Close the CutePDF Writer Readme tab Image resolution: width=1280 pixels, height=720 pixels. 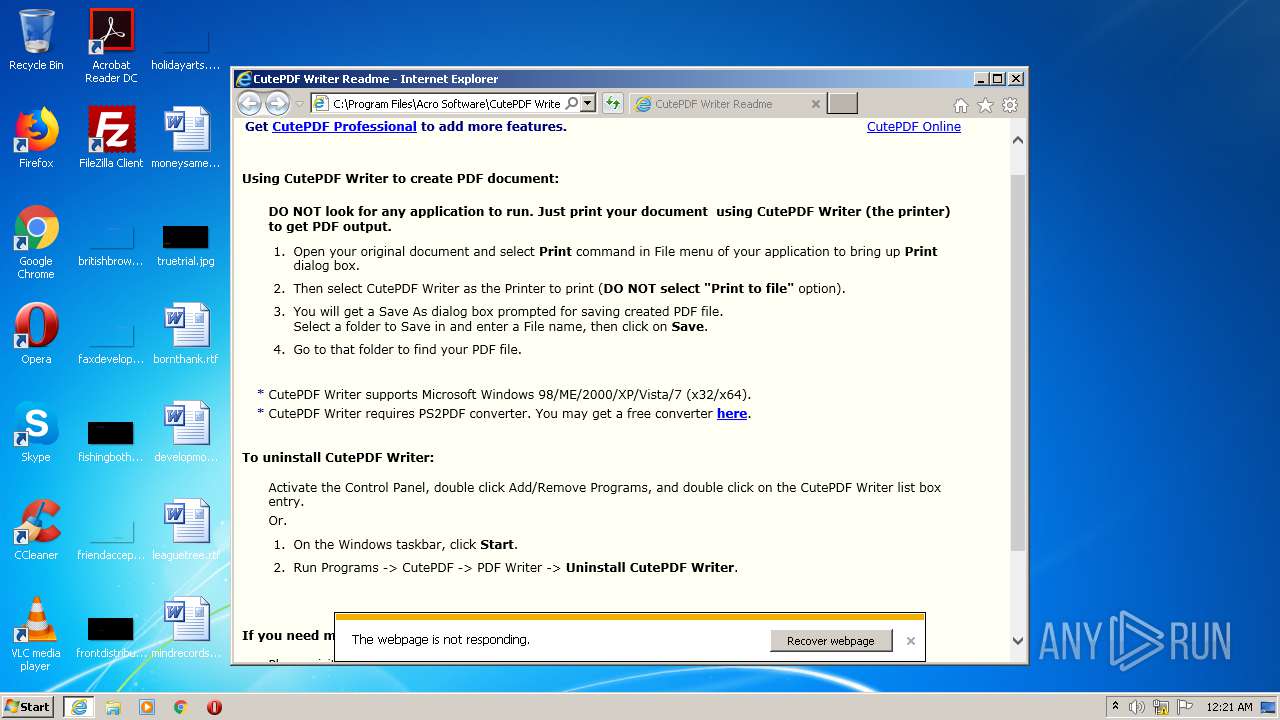click(815, 104)
